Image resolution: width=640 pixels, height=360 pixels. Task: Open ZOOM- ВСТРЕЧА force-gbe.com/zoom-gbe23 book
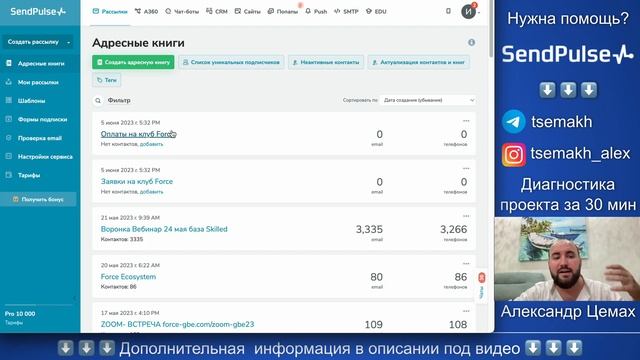[177, 324]
